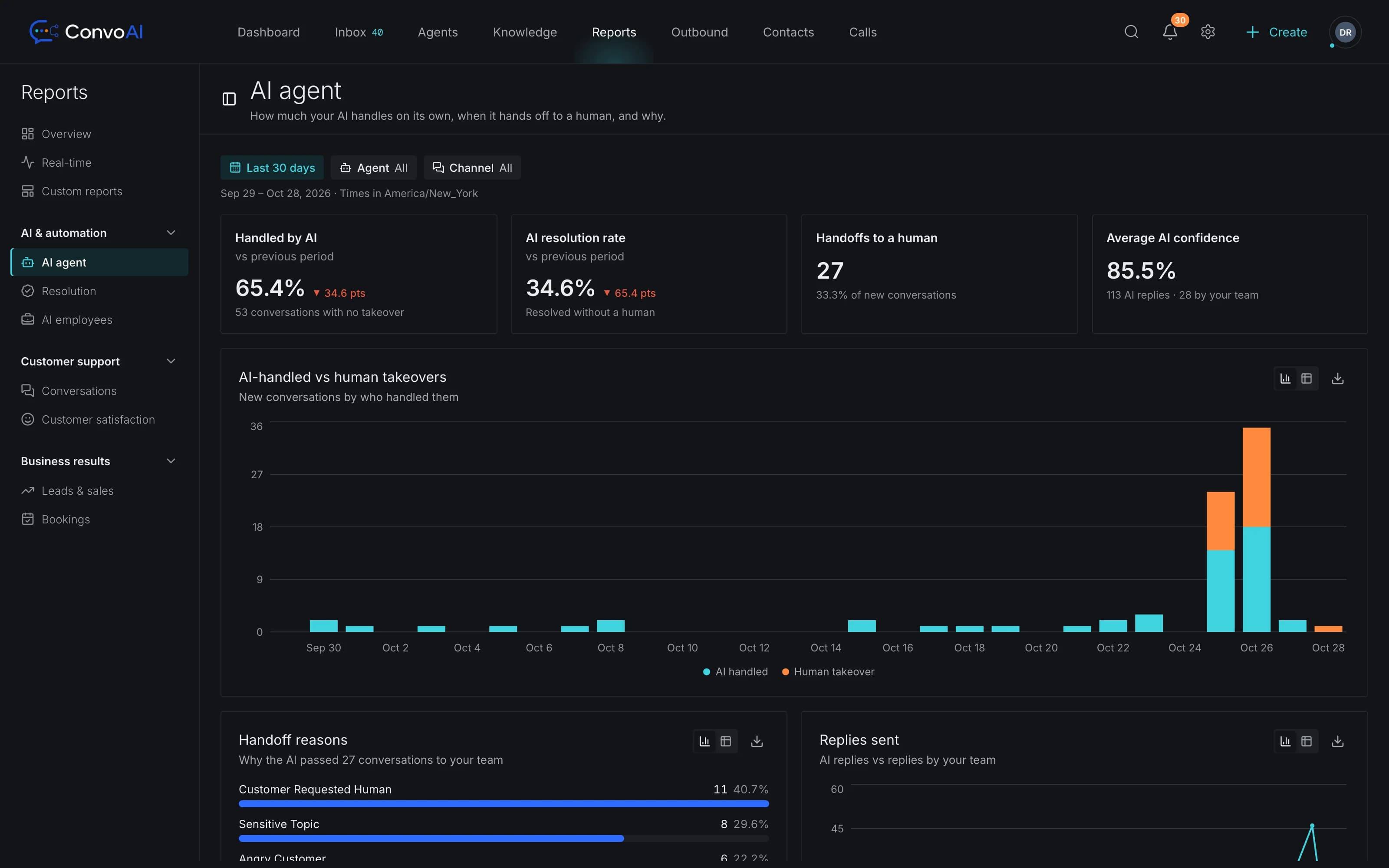The image size is (1389, 868).
Task: Show Handoff reasons as table
Action: coord(725,741)
